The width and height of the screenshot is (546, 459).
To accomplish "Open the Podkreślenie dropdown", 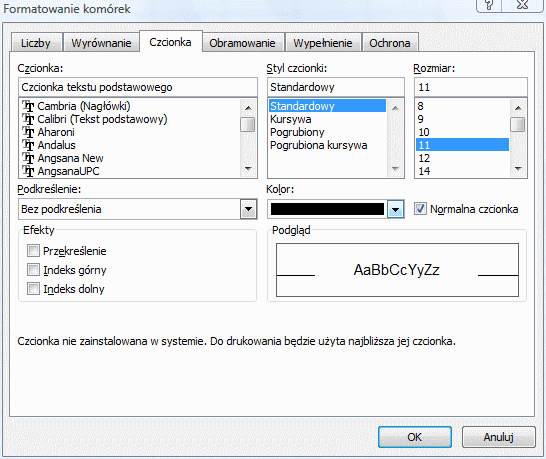I will pos(248,209).
